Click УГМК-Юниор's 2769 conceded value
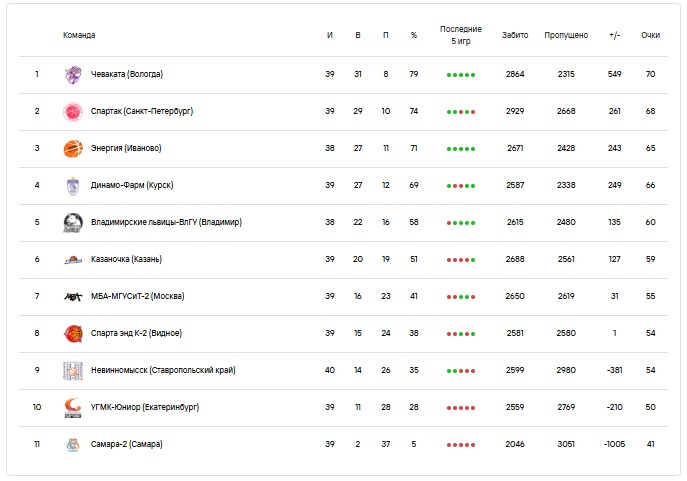Screen dimensions: 687x481 (x=566, y=407)
